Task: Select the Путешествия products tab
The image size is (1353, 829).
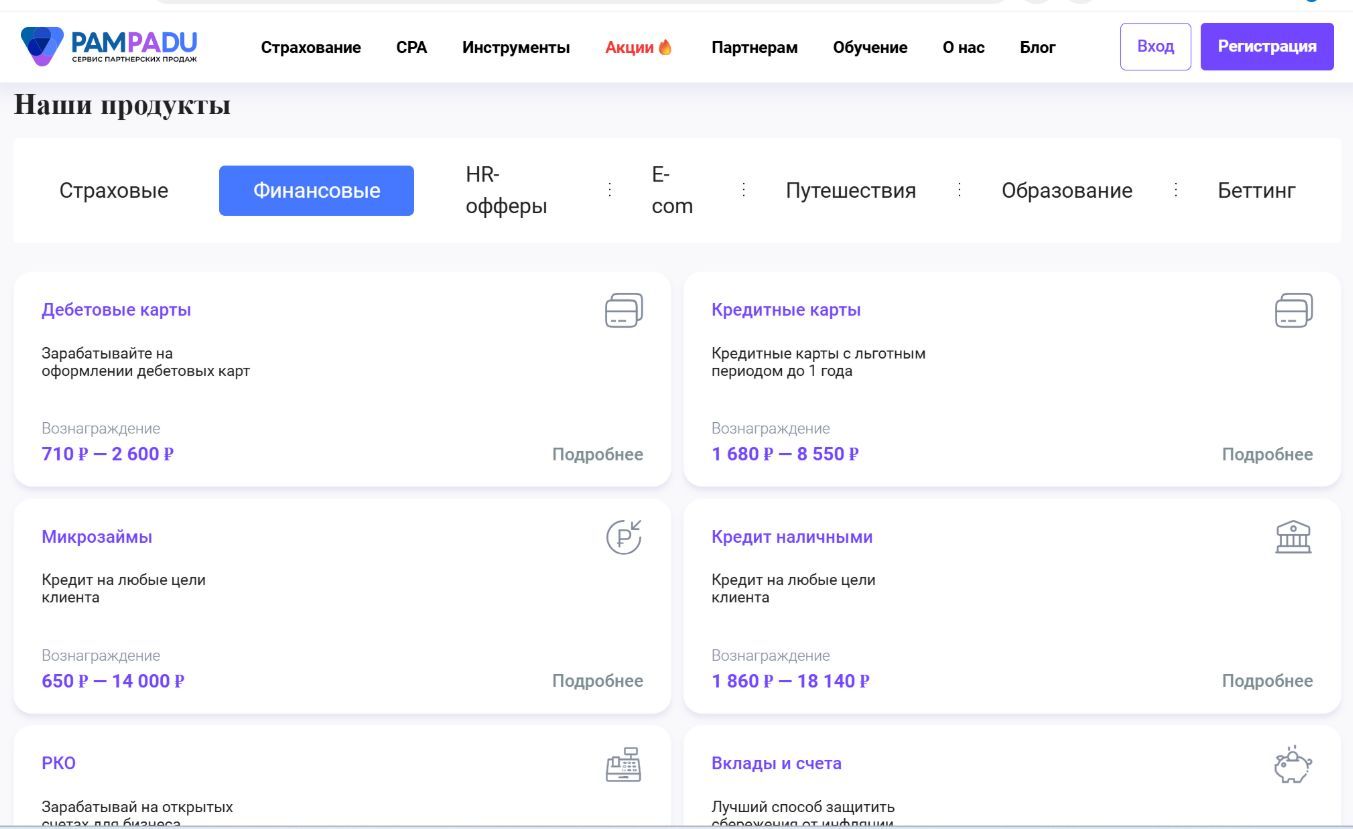Action: point(850,191)
